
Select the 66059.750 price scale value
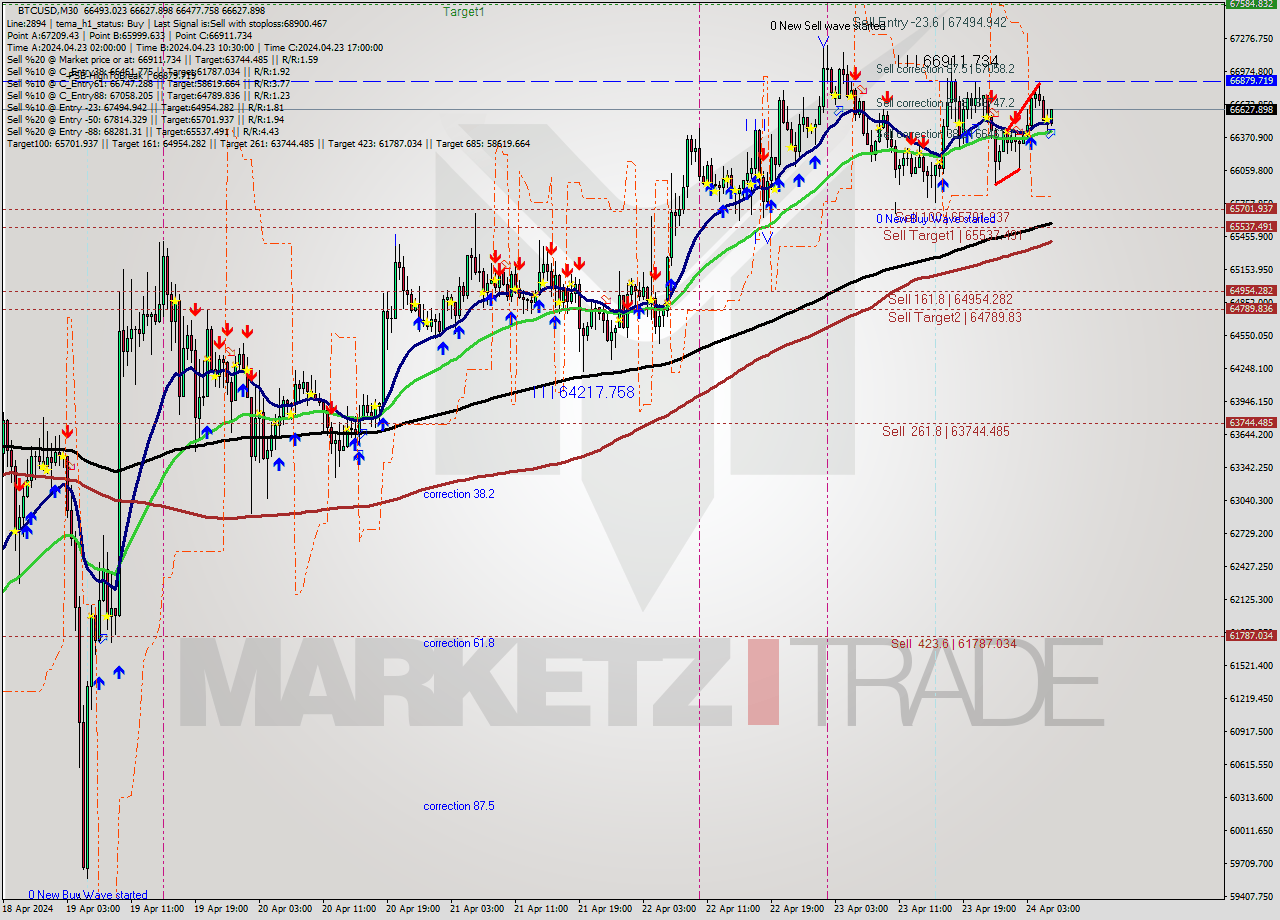pyautogui.click(x=1250, y=170)
